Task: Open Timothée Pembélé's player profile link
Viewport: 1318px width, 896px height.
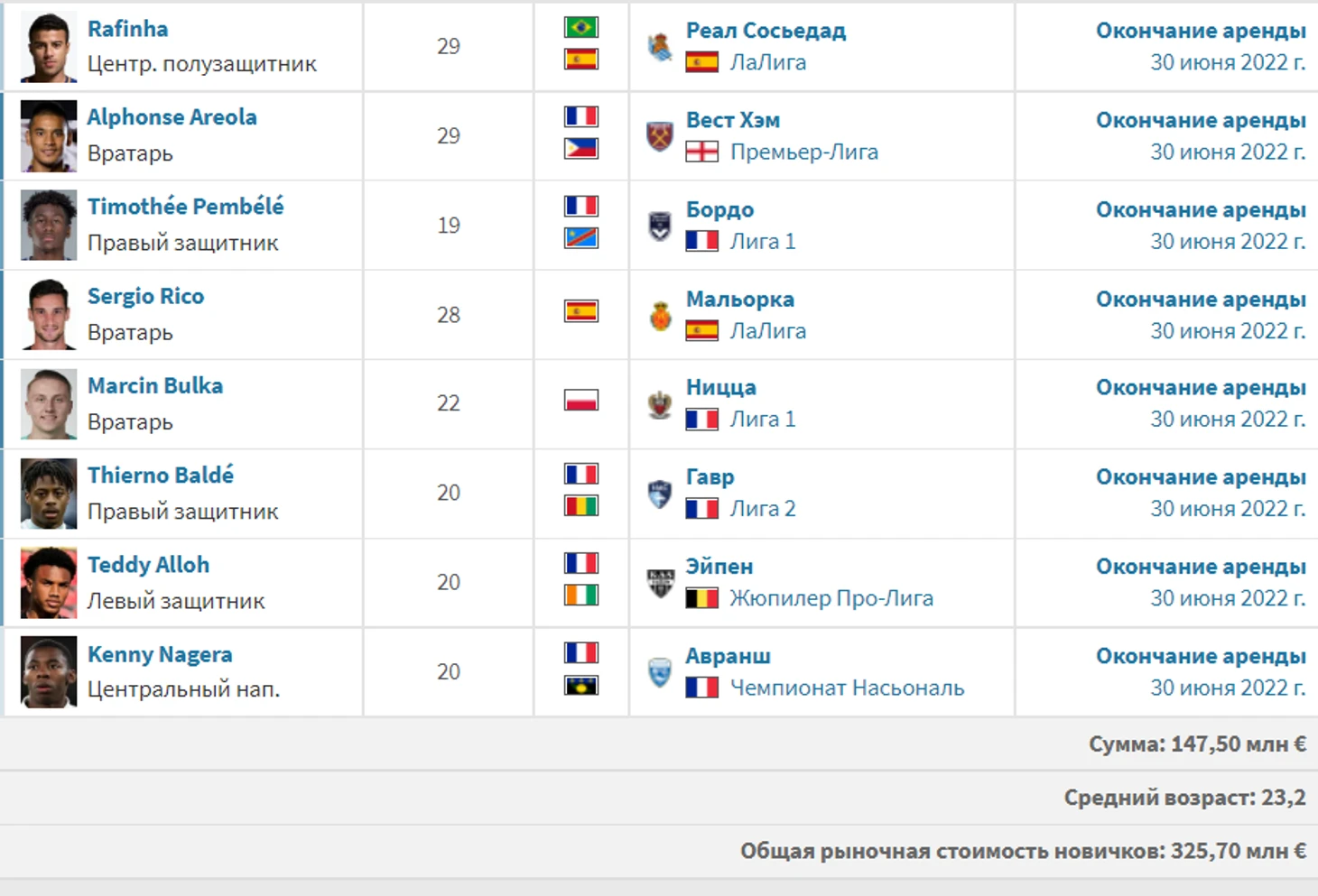Action: tap(186, 207)
